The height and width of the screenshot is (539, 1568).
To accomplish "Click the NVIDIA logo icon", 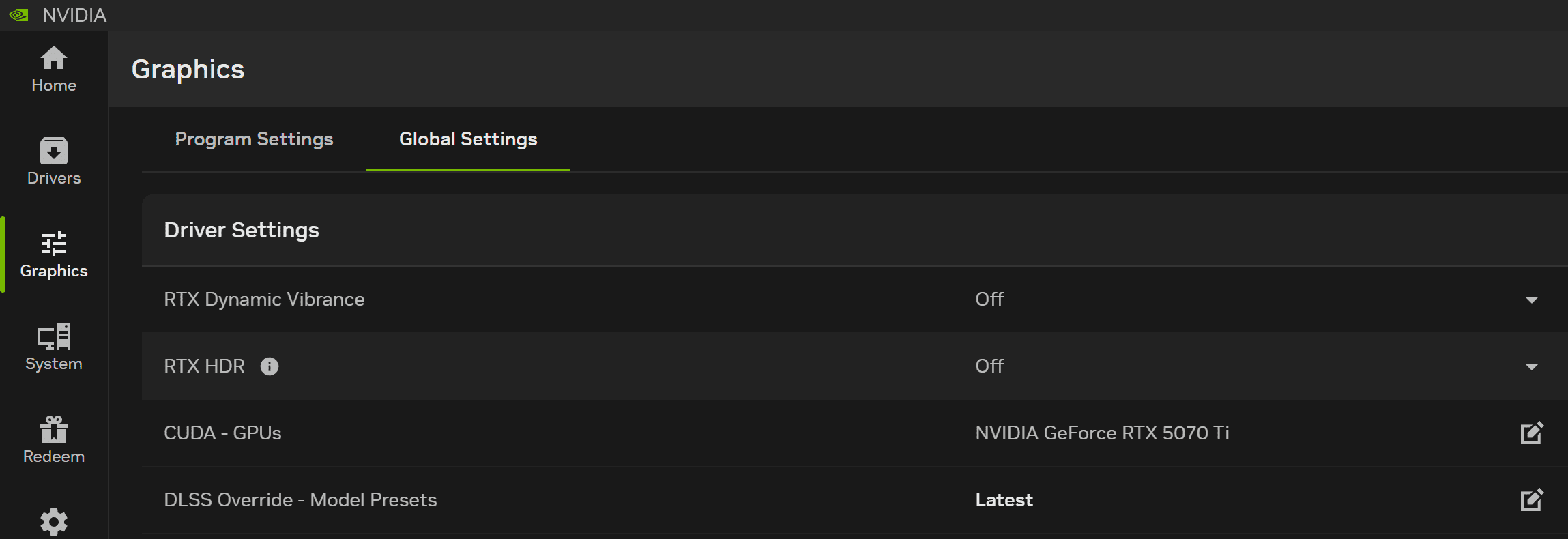I will 18,15.
